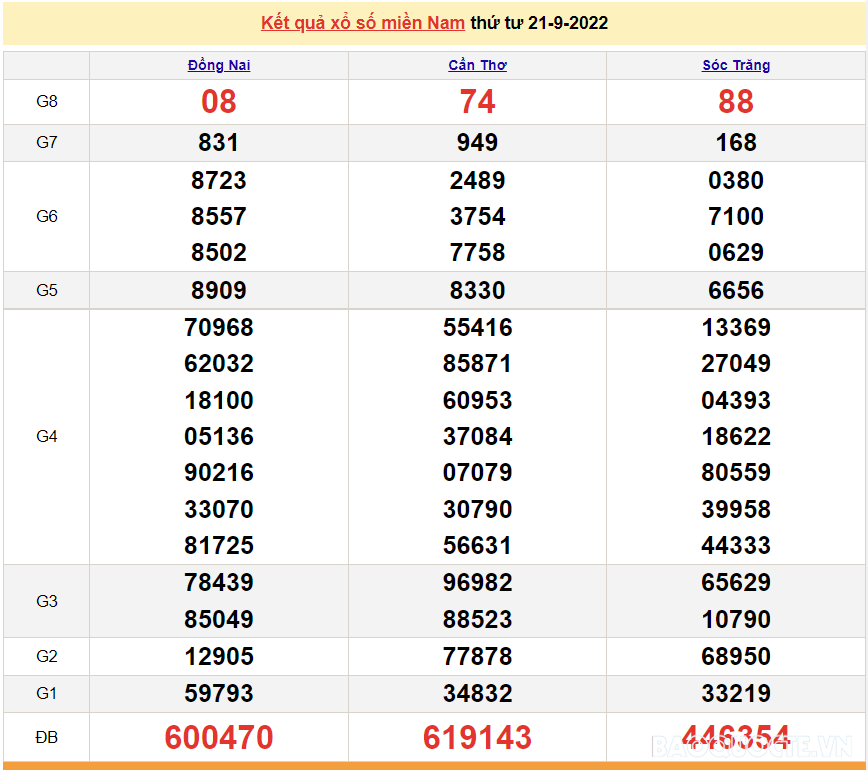This screenshot has width=868, height=770.
Task: Click the G4 result 05136
Action: [219, 437]
